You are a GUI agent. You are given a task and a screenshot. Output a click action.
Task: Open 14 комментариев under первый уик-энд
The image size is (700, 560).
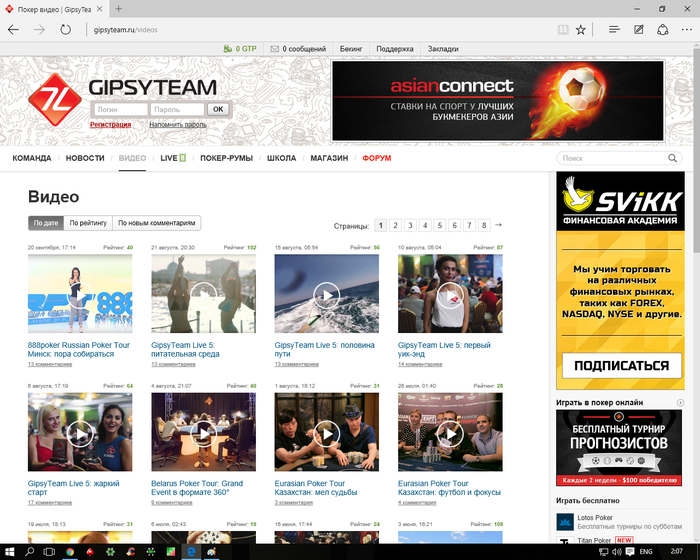point(420,364)
